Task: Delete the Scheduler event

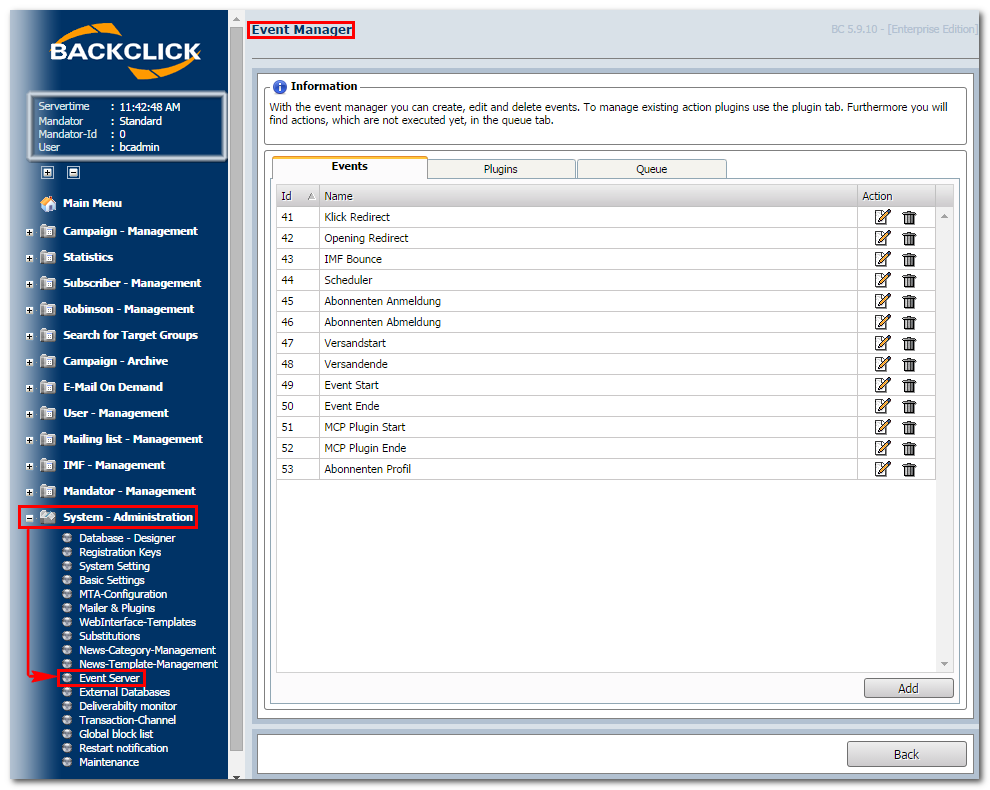Action: click(x=909, y=280)
